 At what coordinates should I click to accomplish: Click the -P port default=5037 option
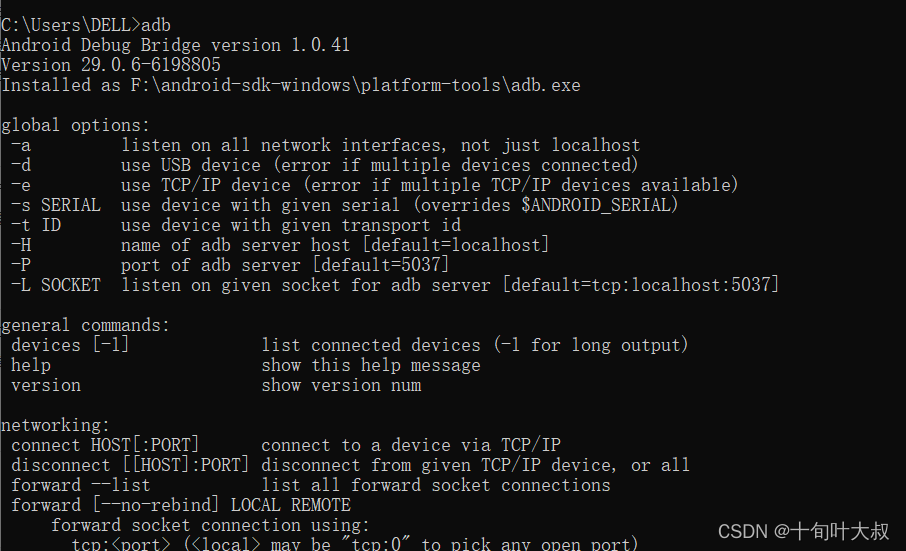pyautogui.click(x=230, y=265)
